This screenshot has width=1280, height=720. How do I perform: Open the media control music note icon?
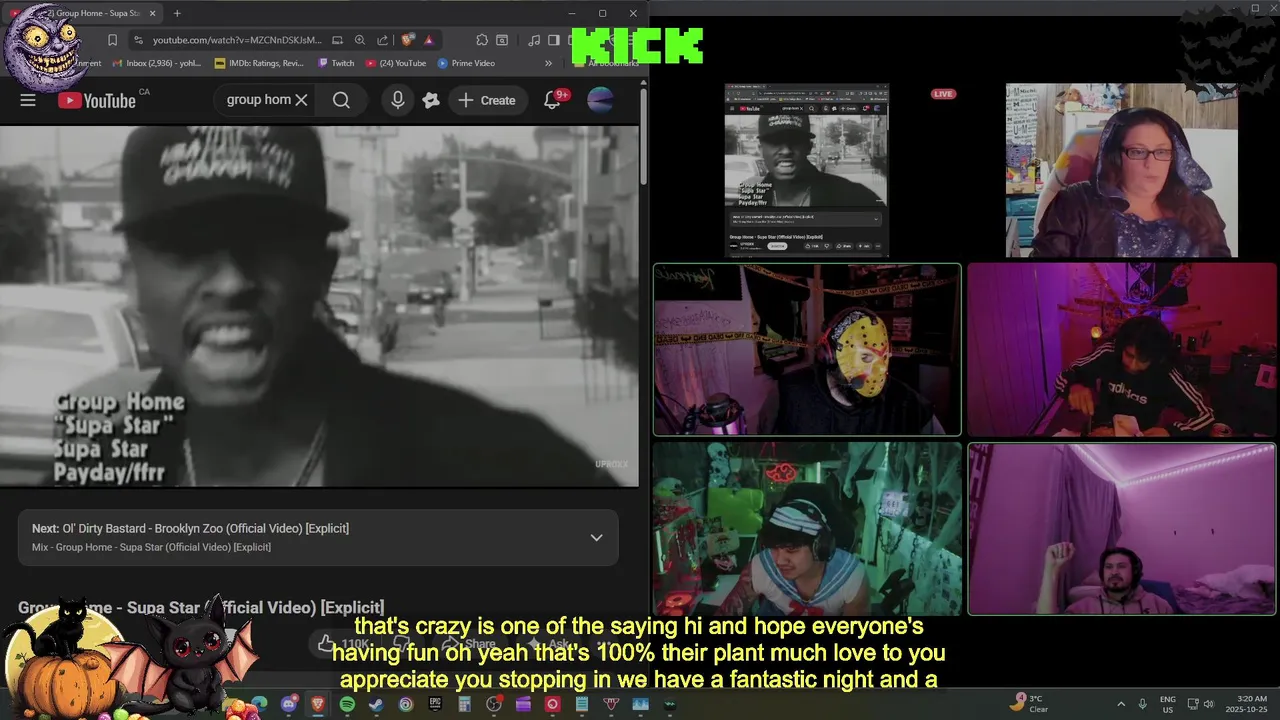tap(534, 40)
